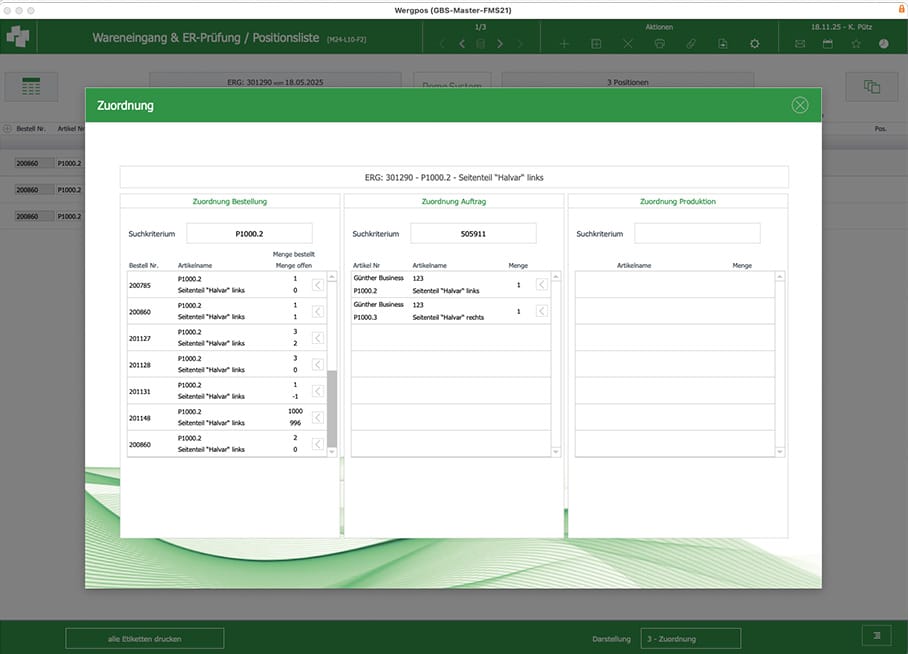Image resolution: width=908 pixels, height=654 pixels.
Task: Click the Zuordnung Bestellung list scrollbar thumb
Action: [332, 408]
